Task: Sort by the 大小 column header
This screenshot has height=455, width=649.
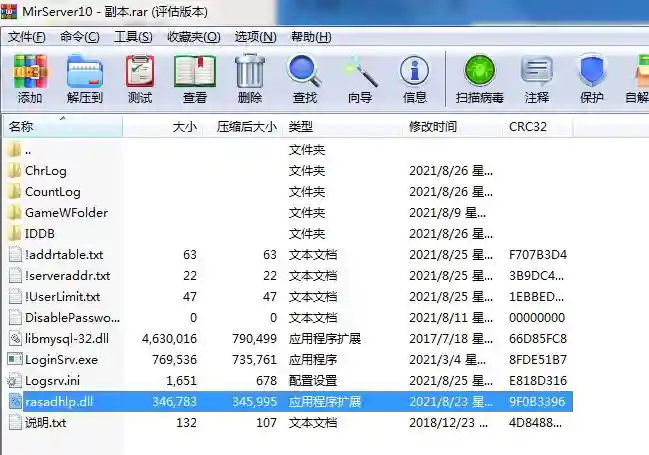Action: [162, 126]
